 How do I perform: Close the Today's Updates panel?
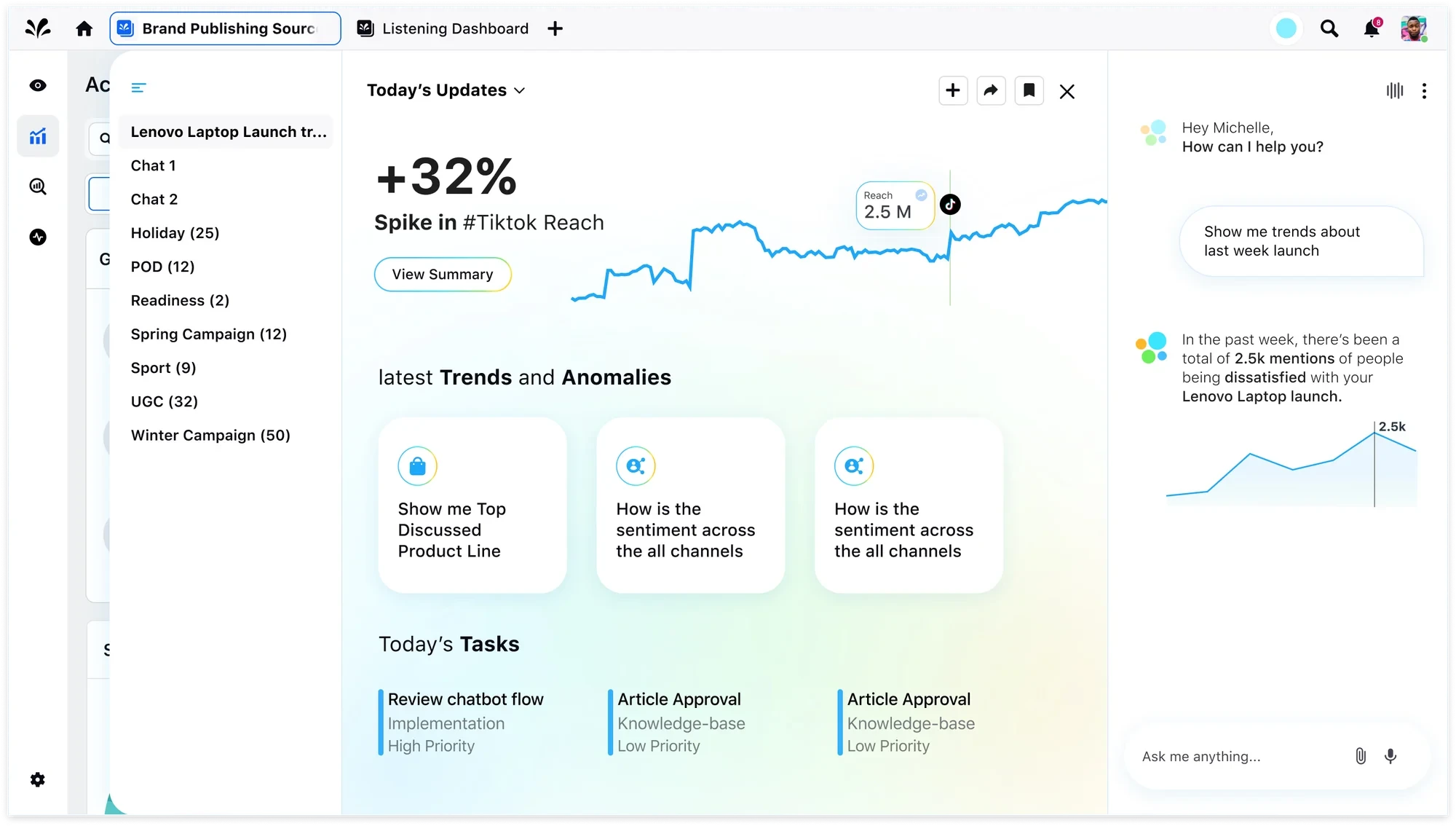coord(1067,91)
